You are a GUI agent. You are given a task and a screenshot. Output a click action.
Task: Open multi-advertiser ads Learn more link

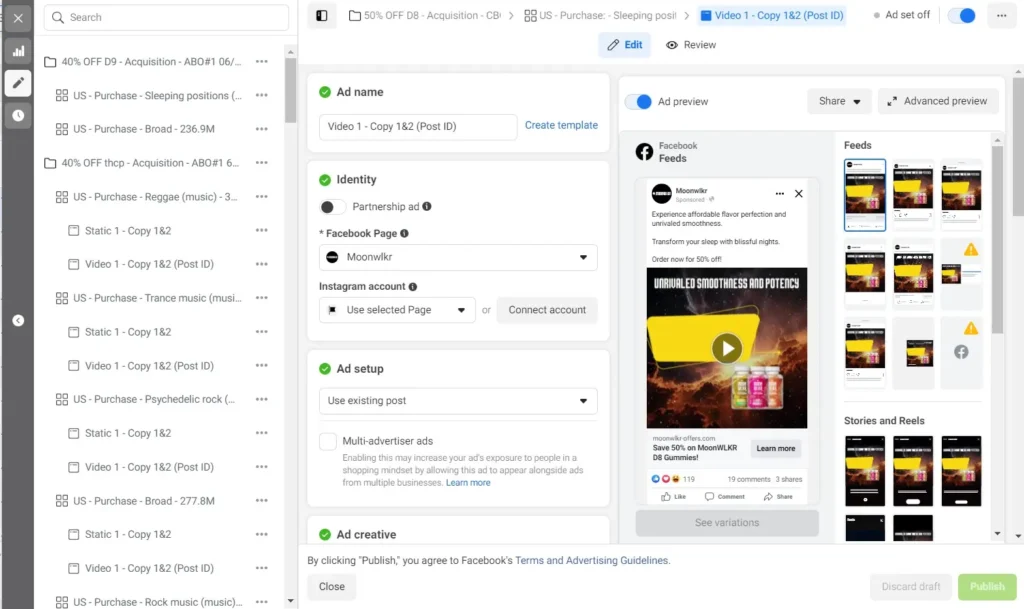tap(468, 483)
